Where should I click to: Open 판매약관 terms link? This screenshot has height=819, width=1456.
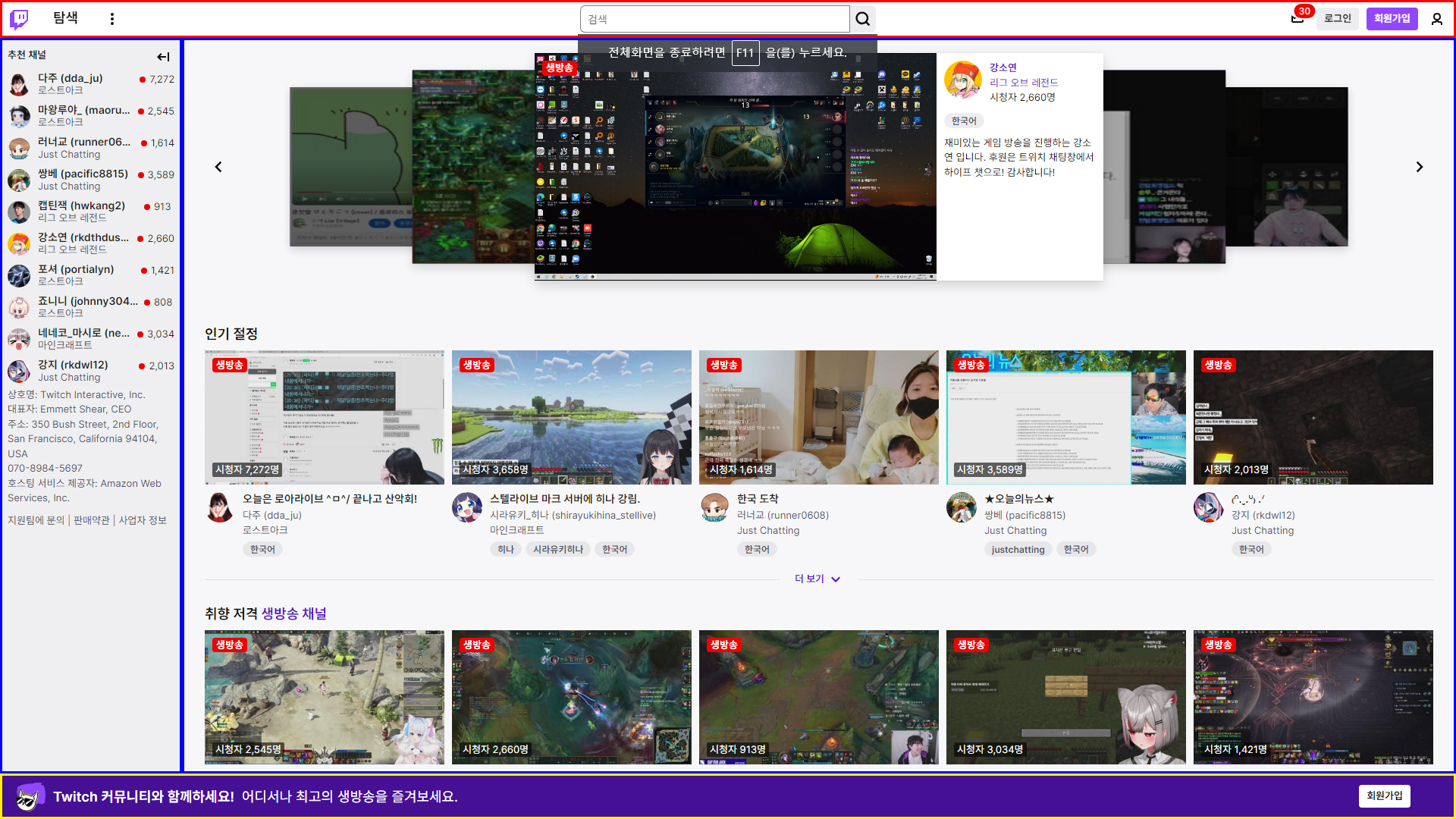click(92, 520)
